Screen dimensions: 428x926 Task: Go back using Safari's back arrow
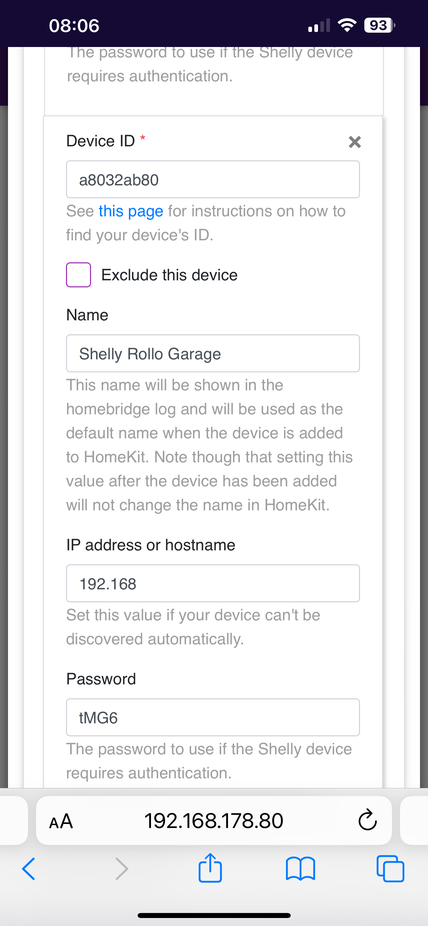click(28, 869)
